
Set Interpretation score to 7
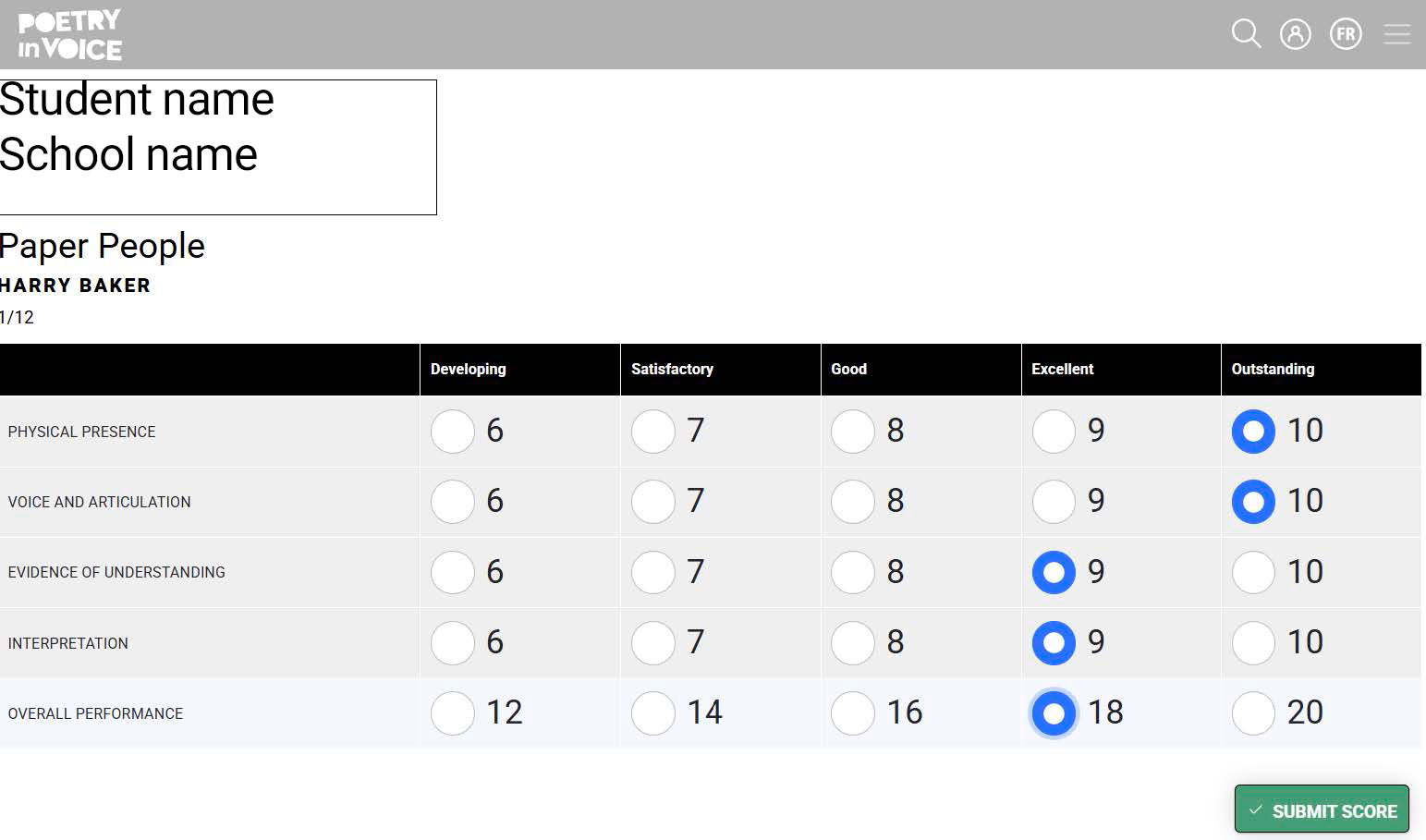pos(653,643)
